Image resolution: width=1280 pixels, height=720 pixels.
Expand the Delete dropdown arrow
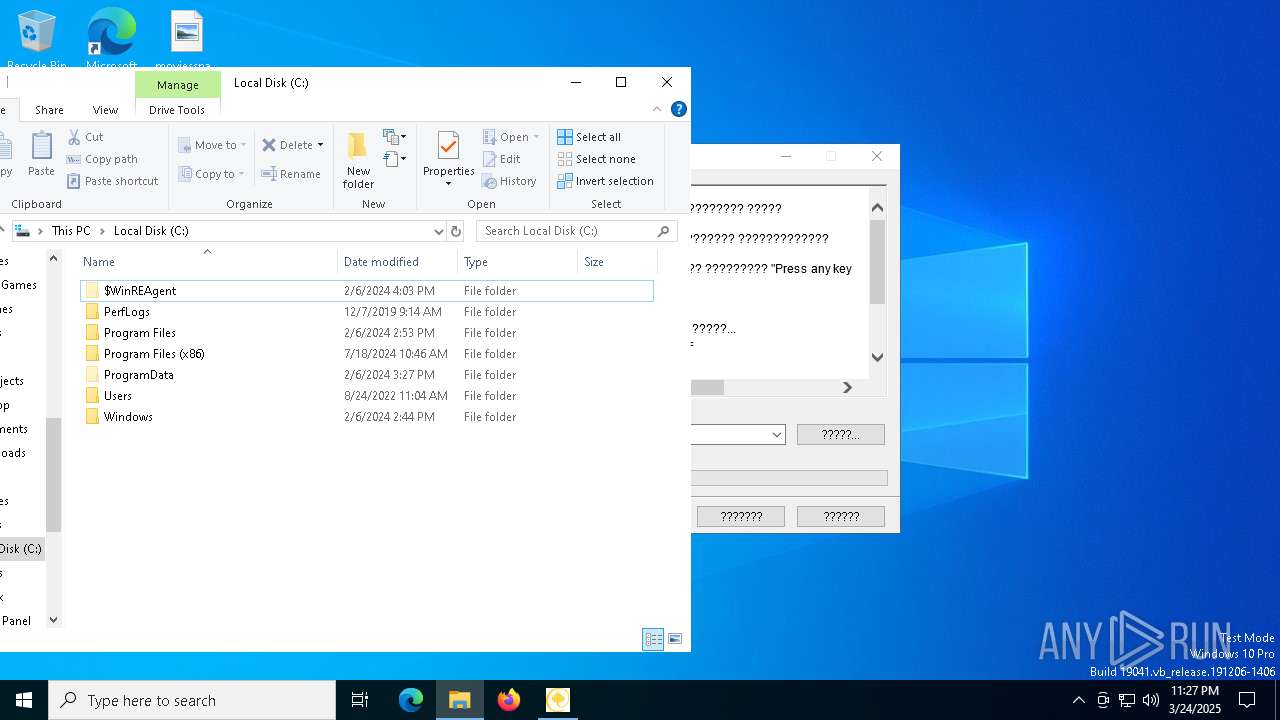pyautogui.click(x=320, y=145)
